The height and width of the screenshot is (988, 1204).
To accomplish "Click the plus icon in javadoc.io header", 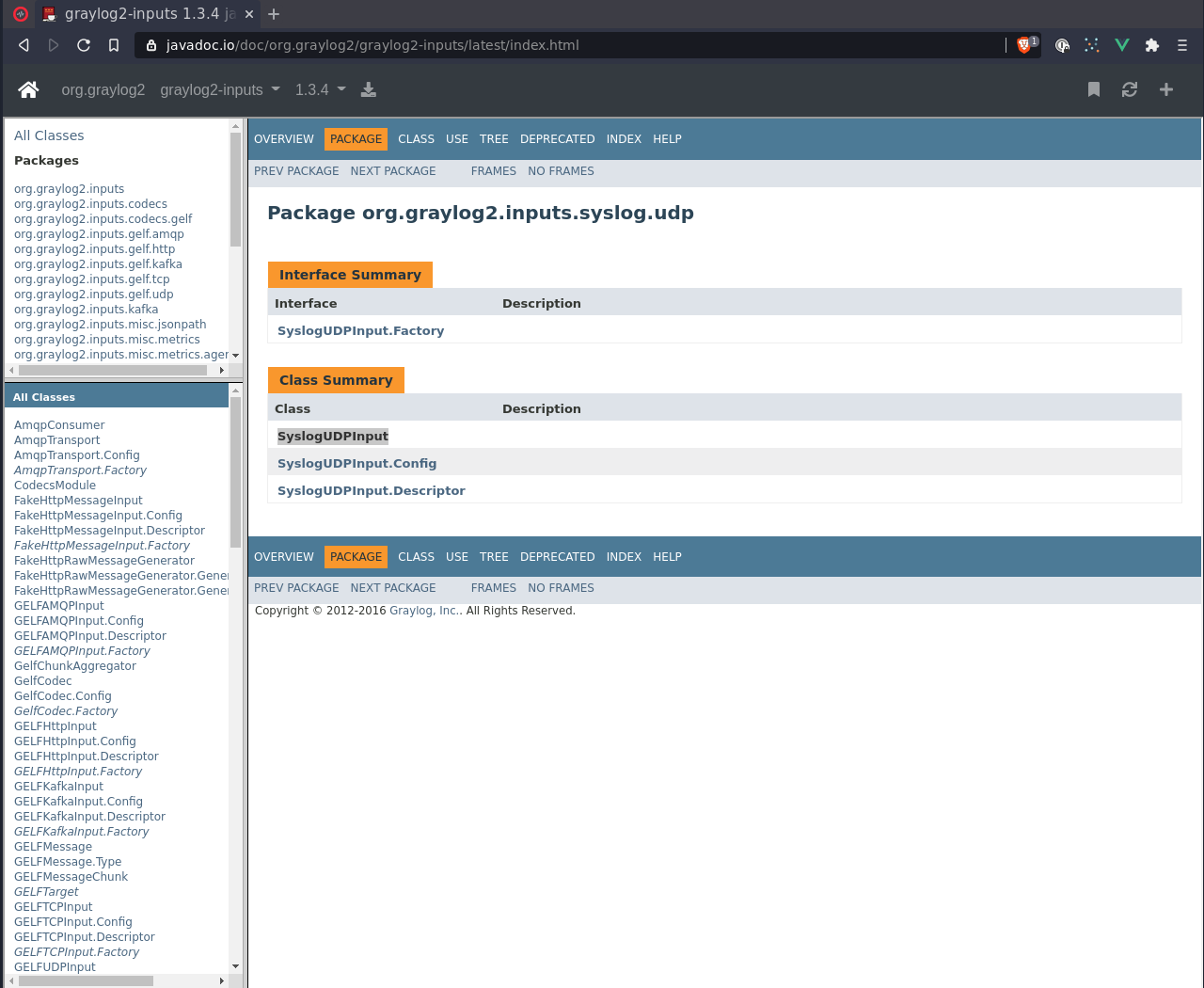I will (1166, 89).
